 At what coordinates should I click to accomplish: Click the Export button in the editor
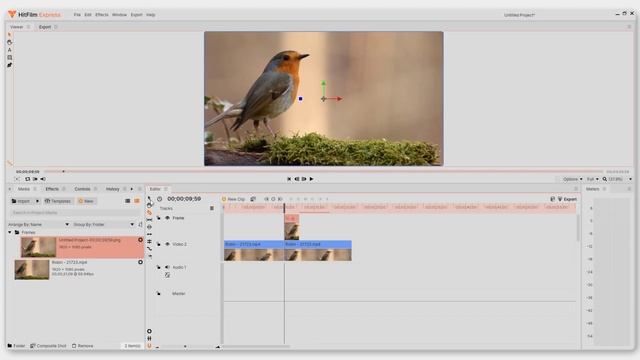tap(567, 199)
